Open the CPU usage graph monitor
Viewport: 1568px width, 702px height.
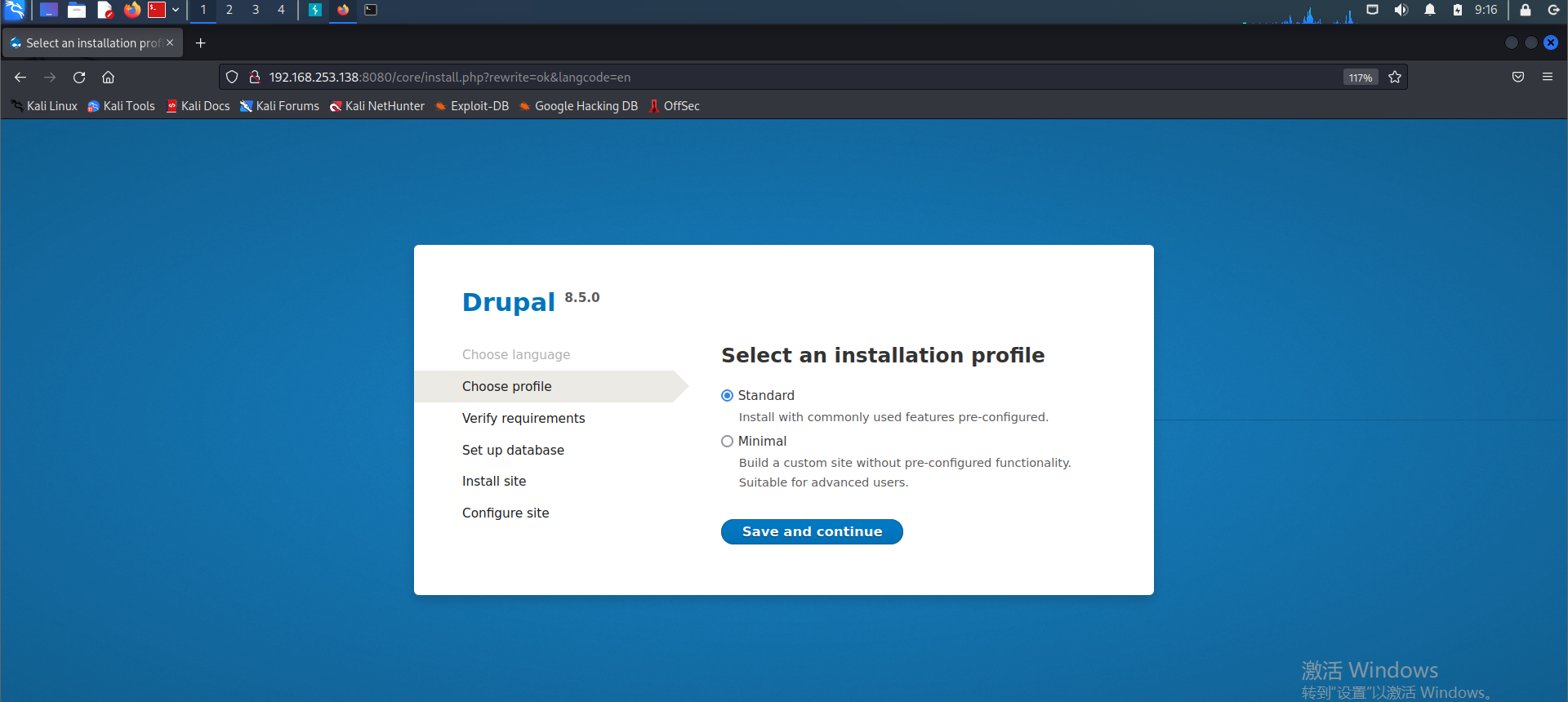click(1298, 13)
